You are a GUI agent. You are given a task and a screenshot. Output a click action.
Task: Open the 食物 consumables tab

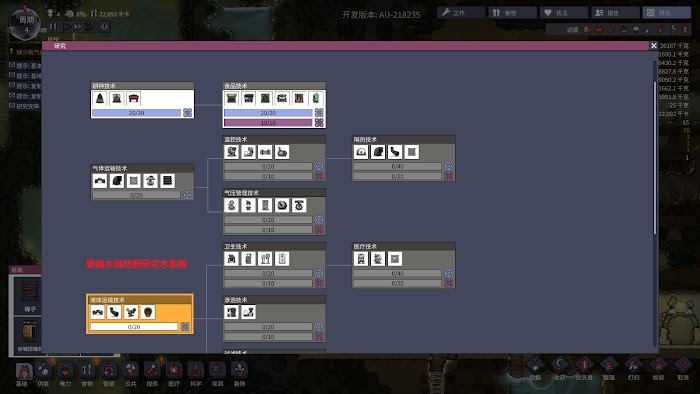(x=512, y=12)
